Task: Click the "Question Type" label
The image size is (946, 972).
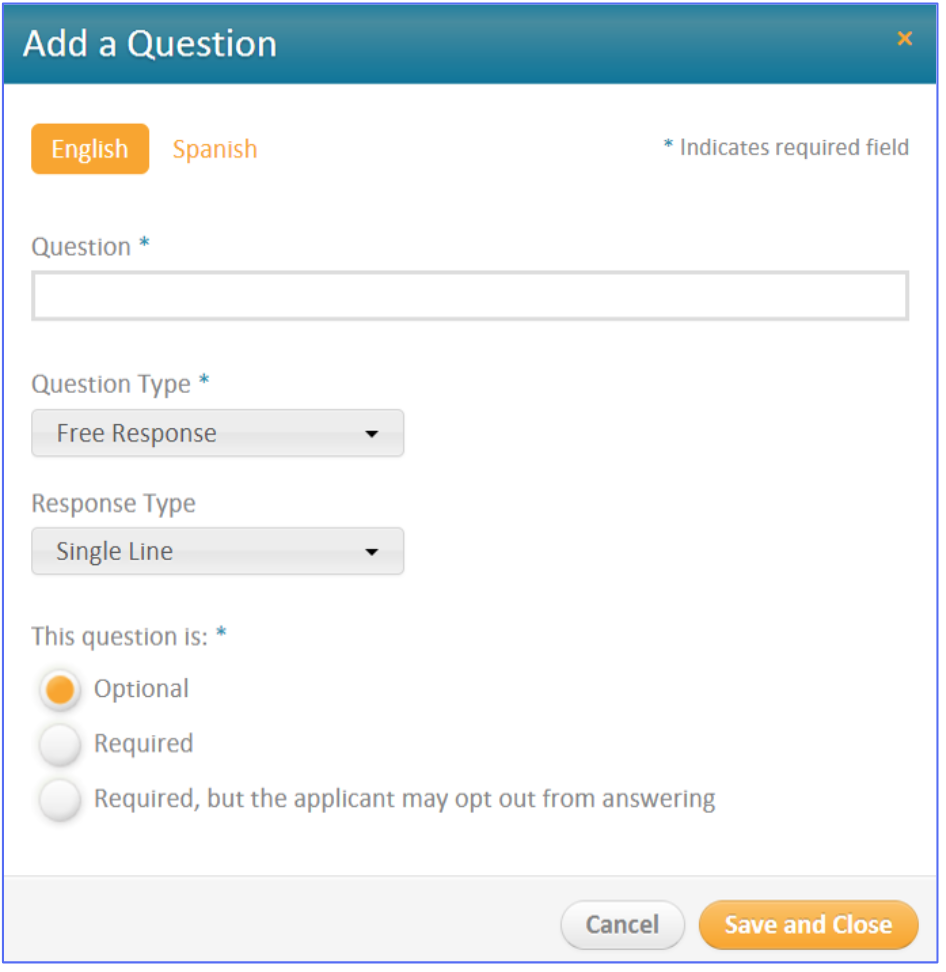Action: 111,384
